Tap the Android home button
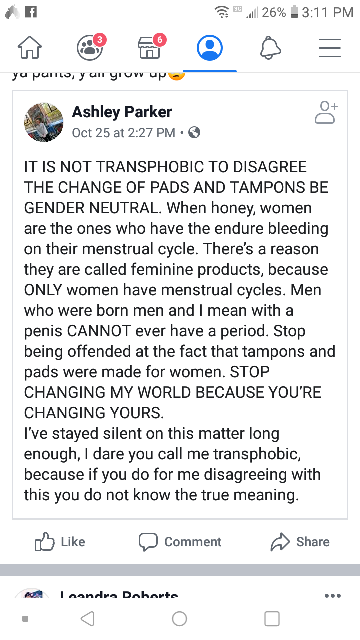360x640 pixels. (180, 619)
